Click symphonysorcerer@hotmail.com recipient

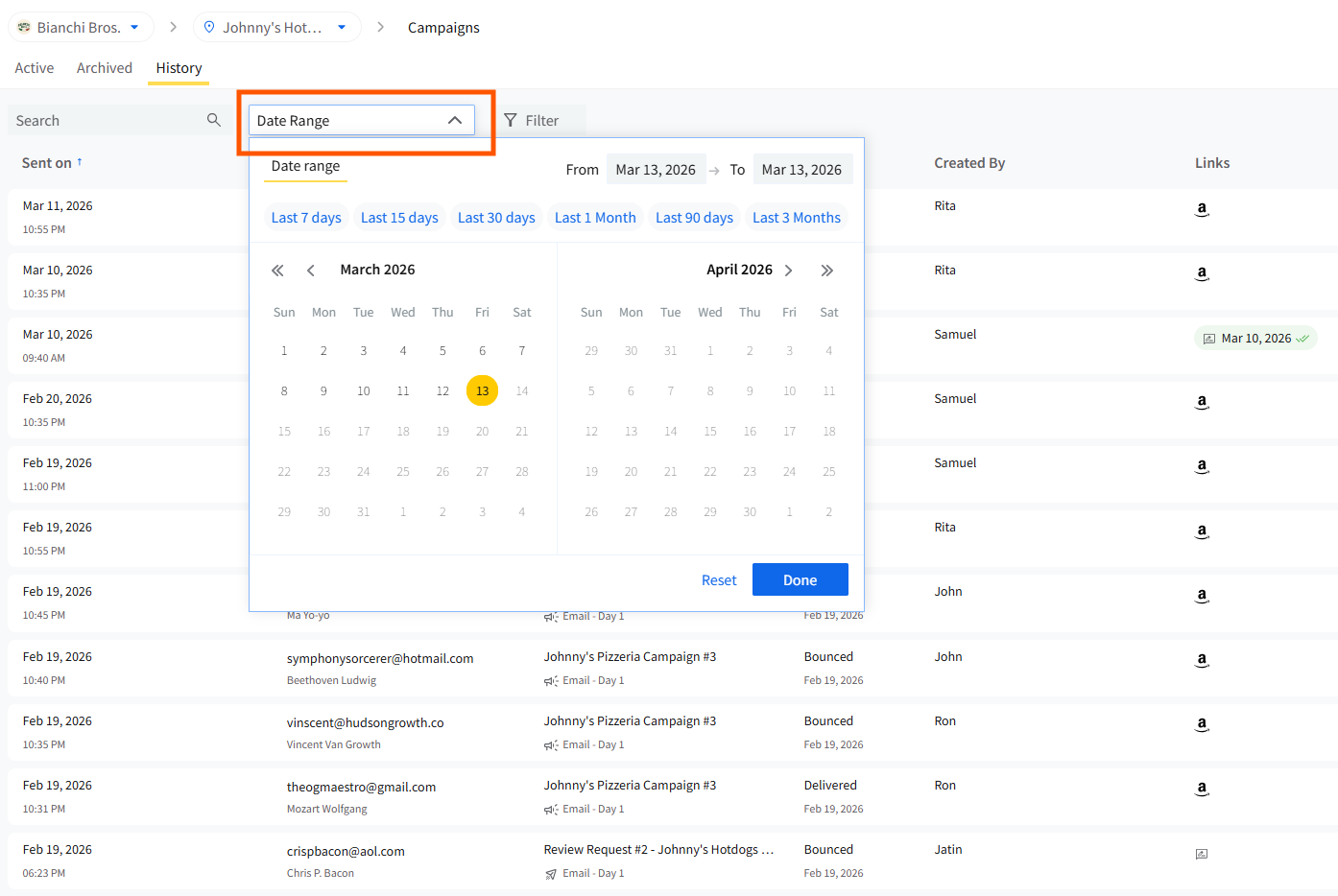(x=380, y=658)
